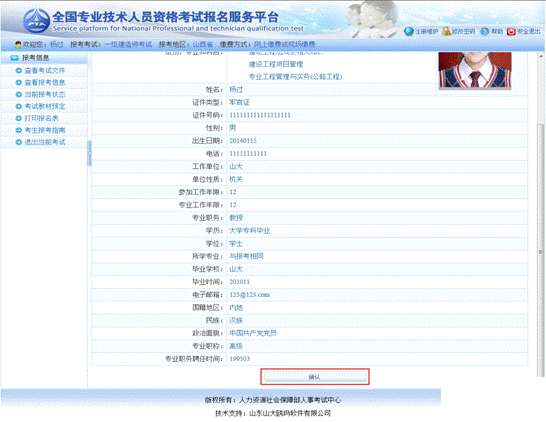Click the welcome user avatar icon
Viewport: 546px width, 422px height.
pyautogui.click(x=18, y=45)
